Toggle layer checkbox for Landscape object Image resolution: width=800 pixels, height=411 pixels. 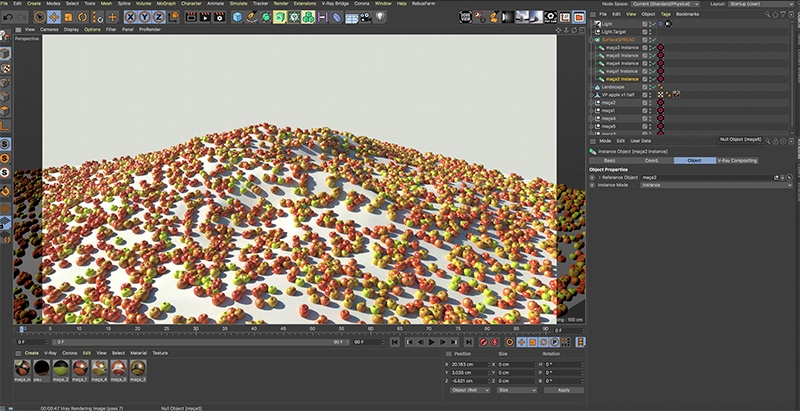tap(645, 87)
